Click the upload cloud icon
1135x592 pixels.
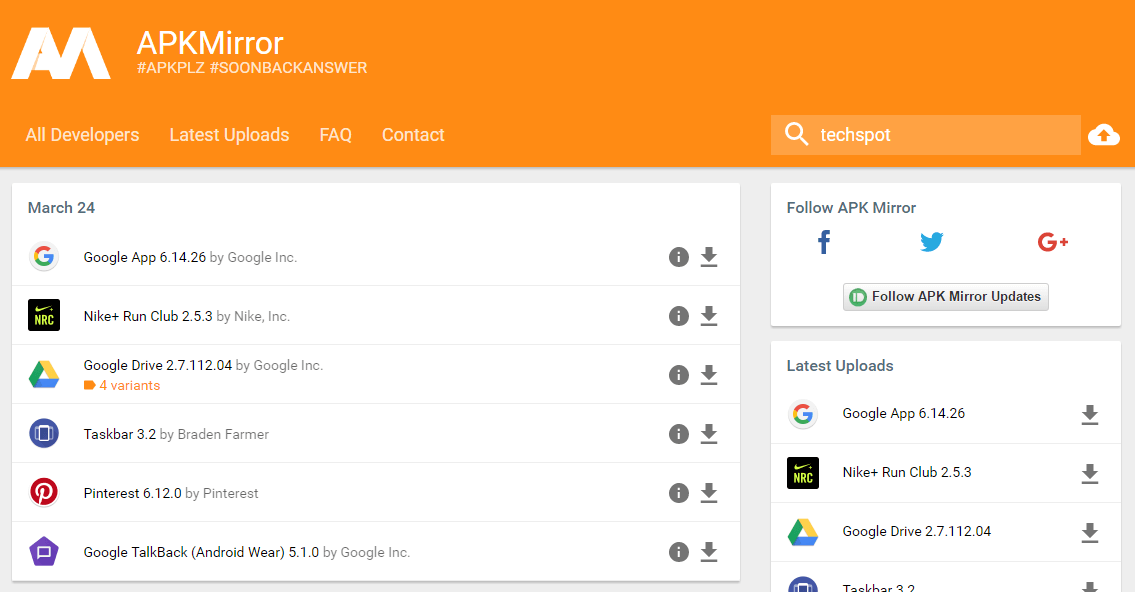[x=1103, y=135]
